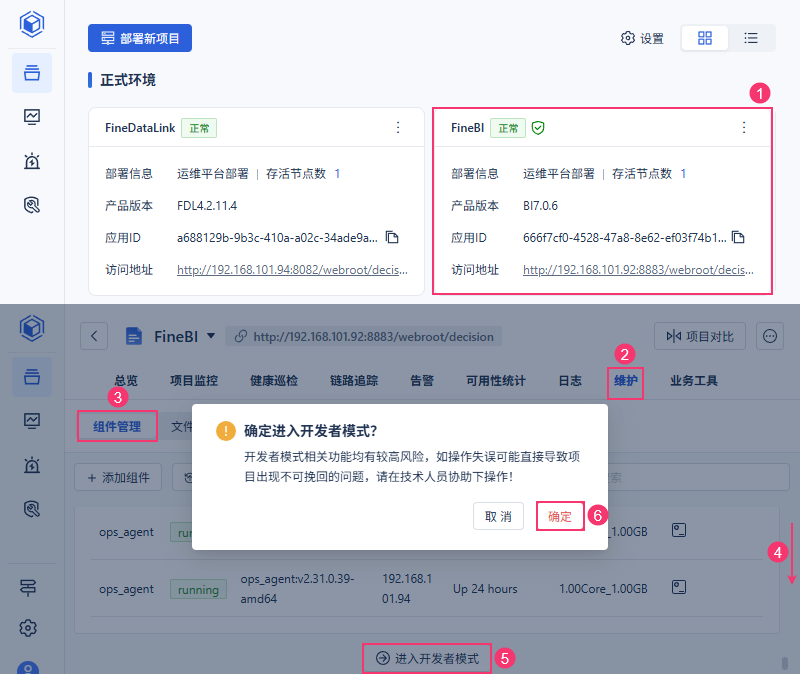Screen dimensions: 800x674
Task: Click the lower platform logo in sidebar
Action: (32, 328)
